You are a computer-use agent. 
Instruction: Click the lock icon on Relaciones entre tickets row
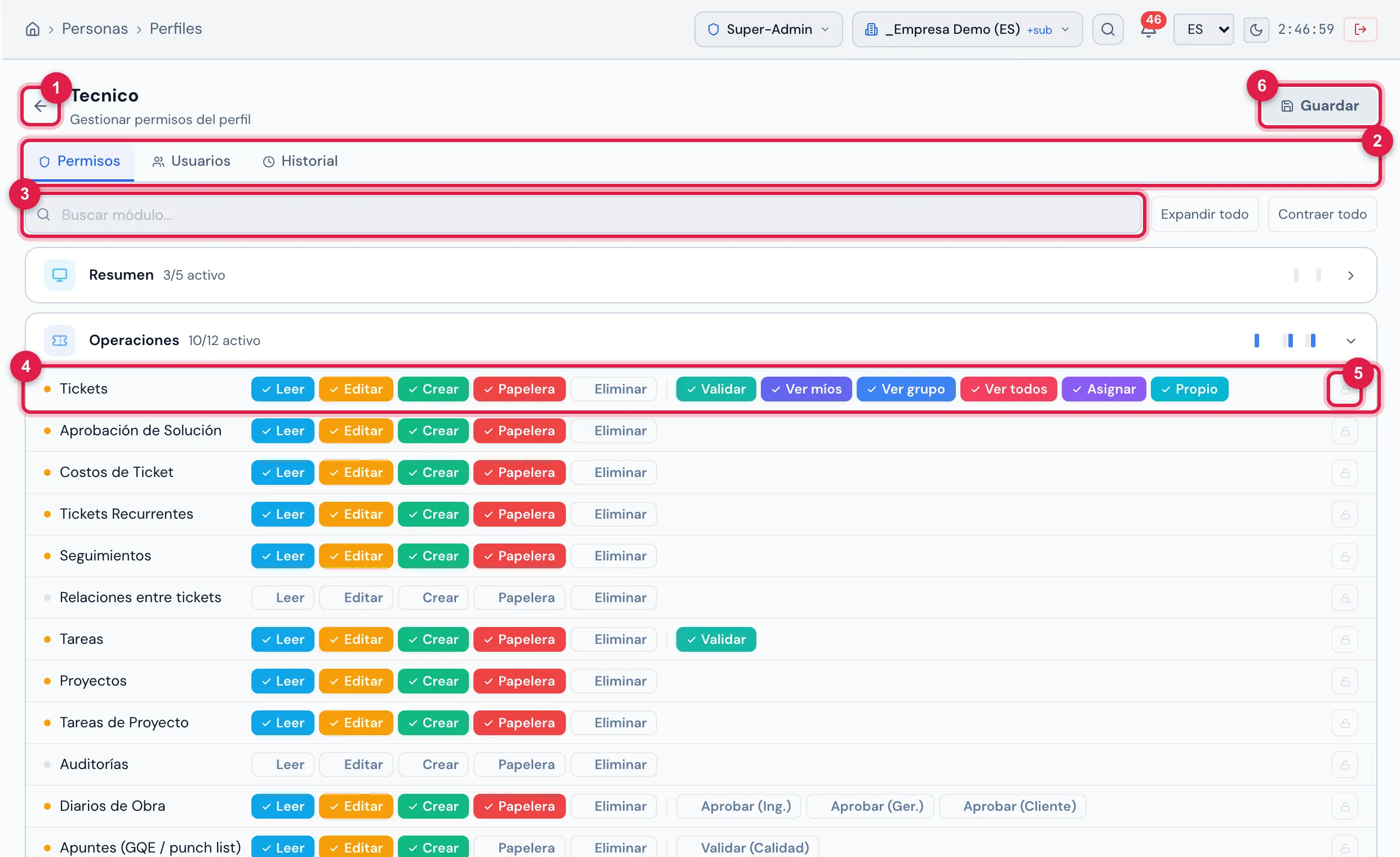pyautogui.click(x=1344, y=598)
